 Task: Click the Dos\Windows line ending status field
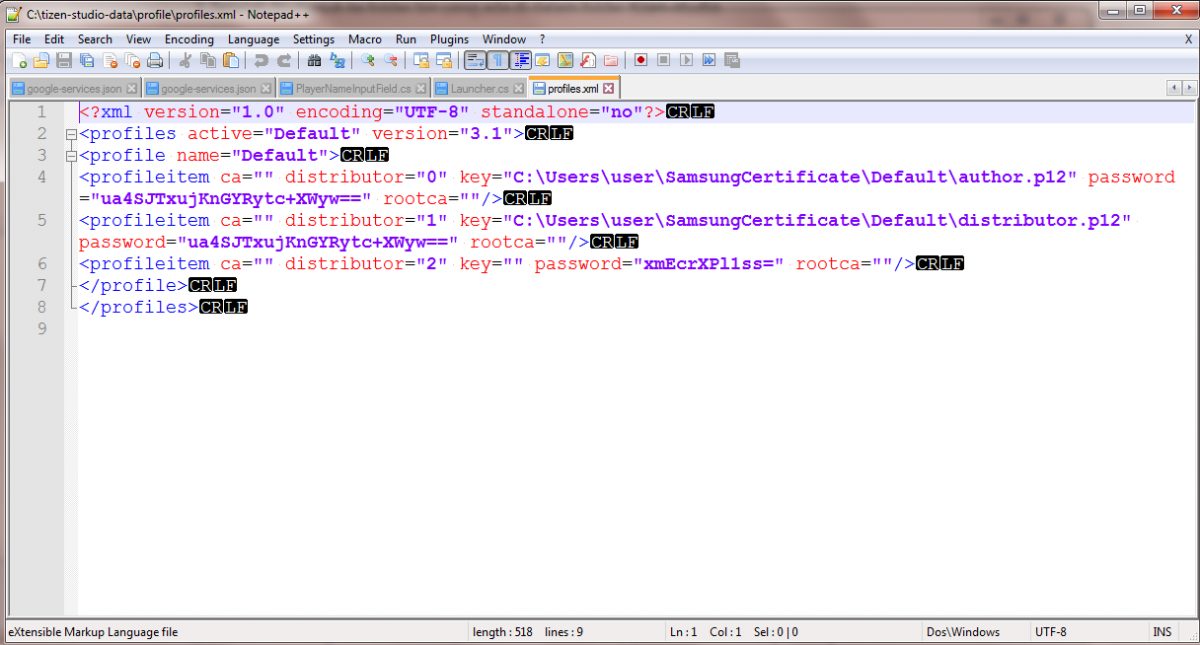(963, 632)
